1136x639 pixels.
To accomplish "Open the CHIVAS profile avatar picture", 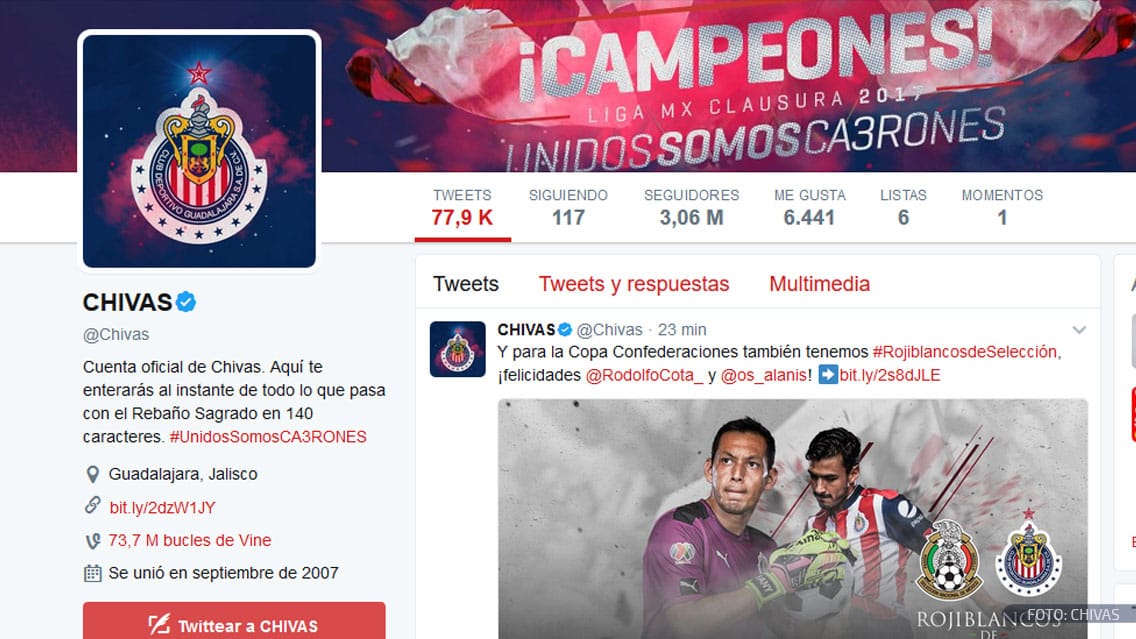I will 199,151.
